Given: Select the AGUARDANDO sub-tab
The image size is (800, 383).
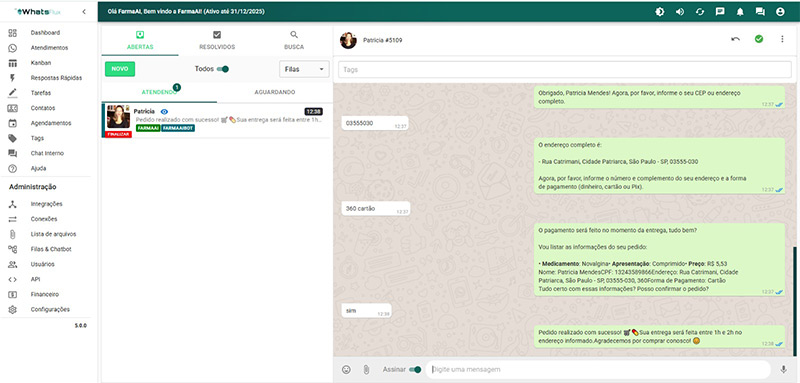Looking at the screenshot, I should pyautogui.click(x=274, y=92).
